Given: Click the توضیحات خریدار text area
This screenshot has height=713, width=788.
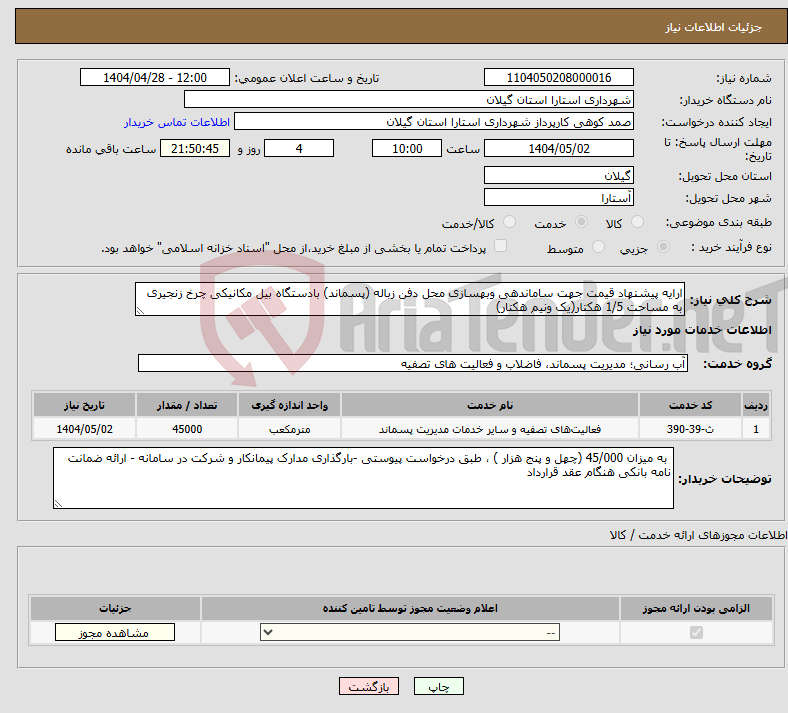Looking at the screenshot, I should 363,478.
